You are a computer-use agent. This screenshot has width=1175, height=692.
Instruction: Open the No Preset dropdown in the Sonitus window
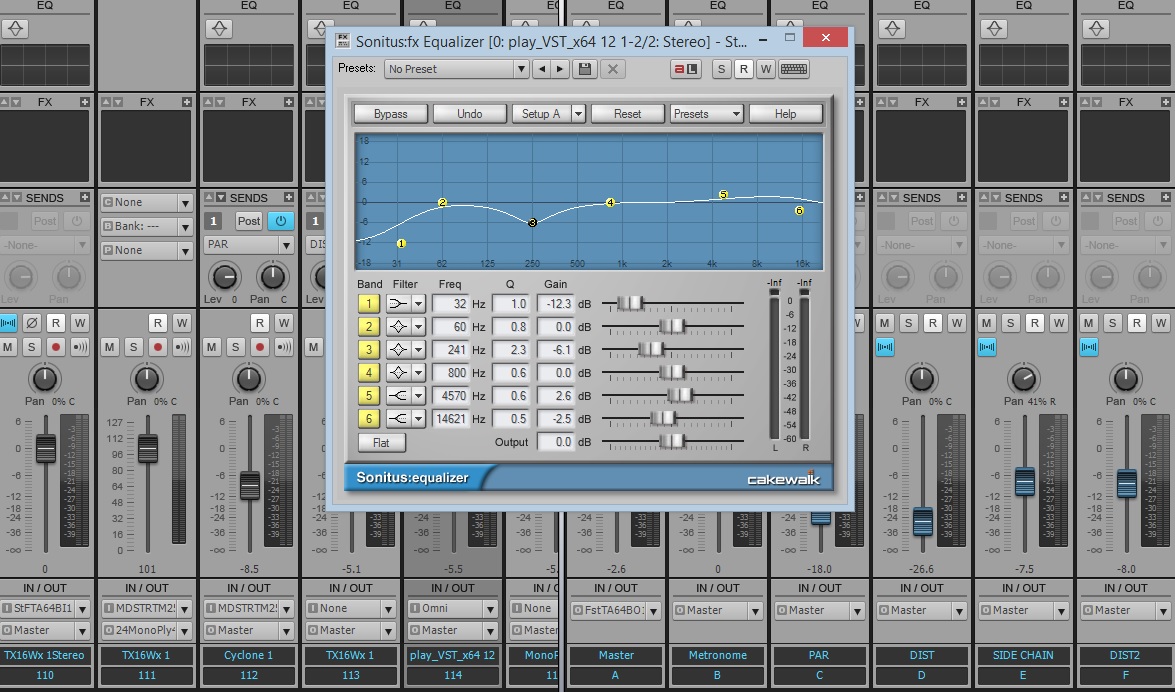coord(457,69)
